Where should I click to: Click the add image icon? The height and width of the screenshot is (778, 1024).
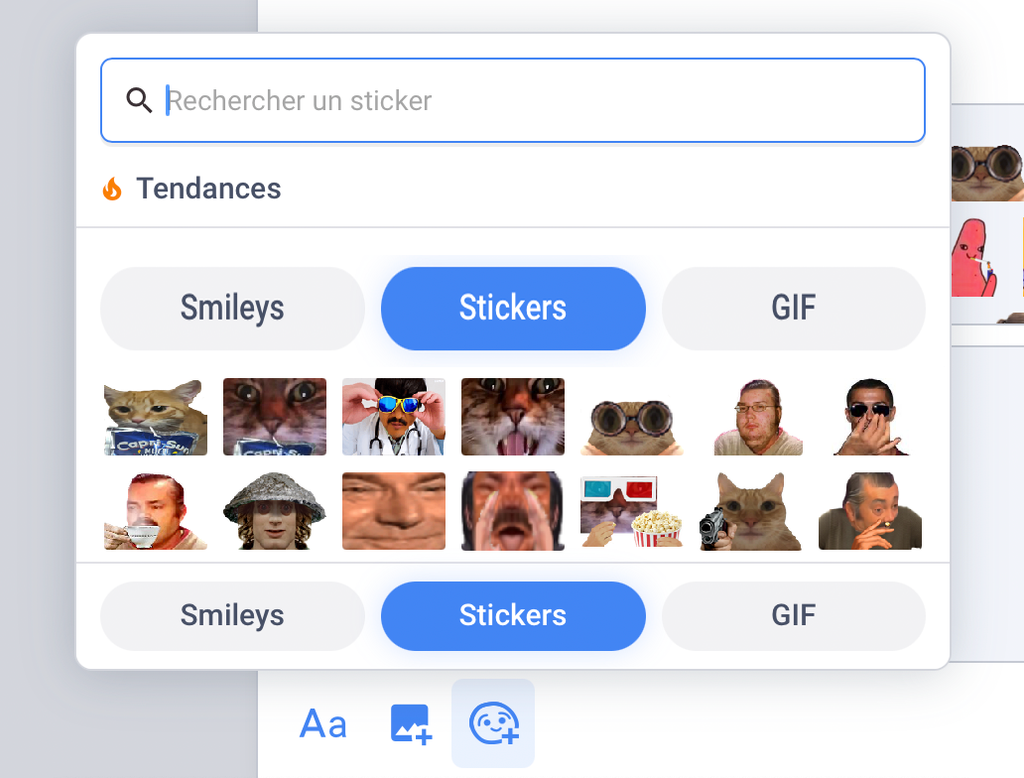[410, 724]
